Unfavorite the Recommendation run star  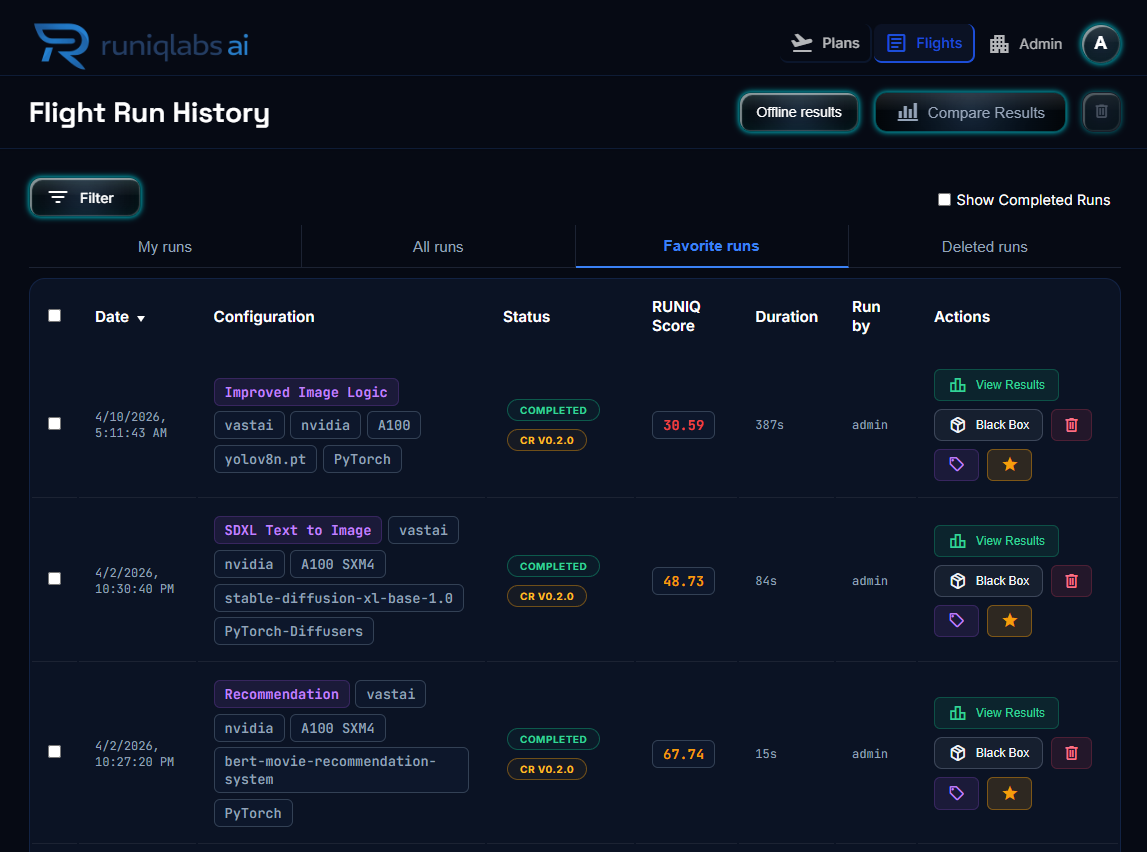[x=1009, y=793]
